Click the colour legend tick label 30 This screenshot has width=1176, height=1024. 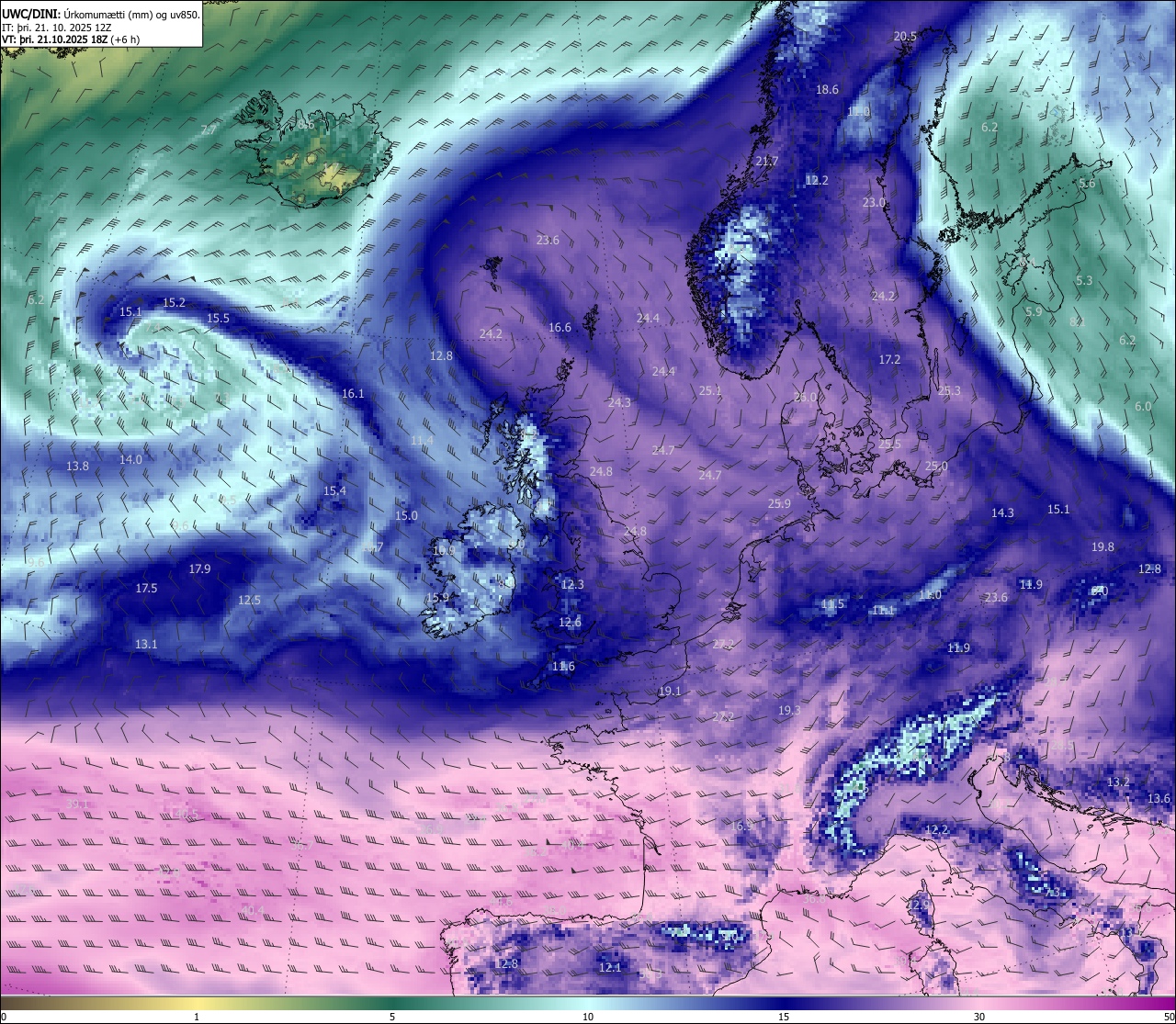979,1017
